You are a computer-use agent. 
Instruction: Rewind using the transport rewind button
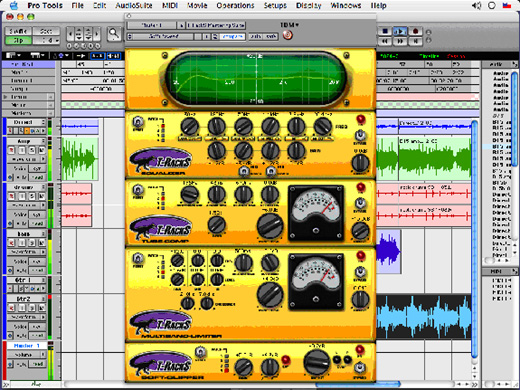tap(385, 41)
